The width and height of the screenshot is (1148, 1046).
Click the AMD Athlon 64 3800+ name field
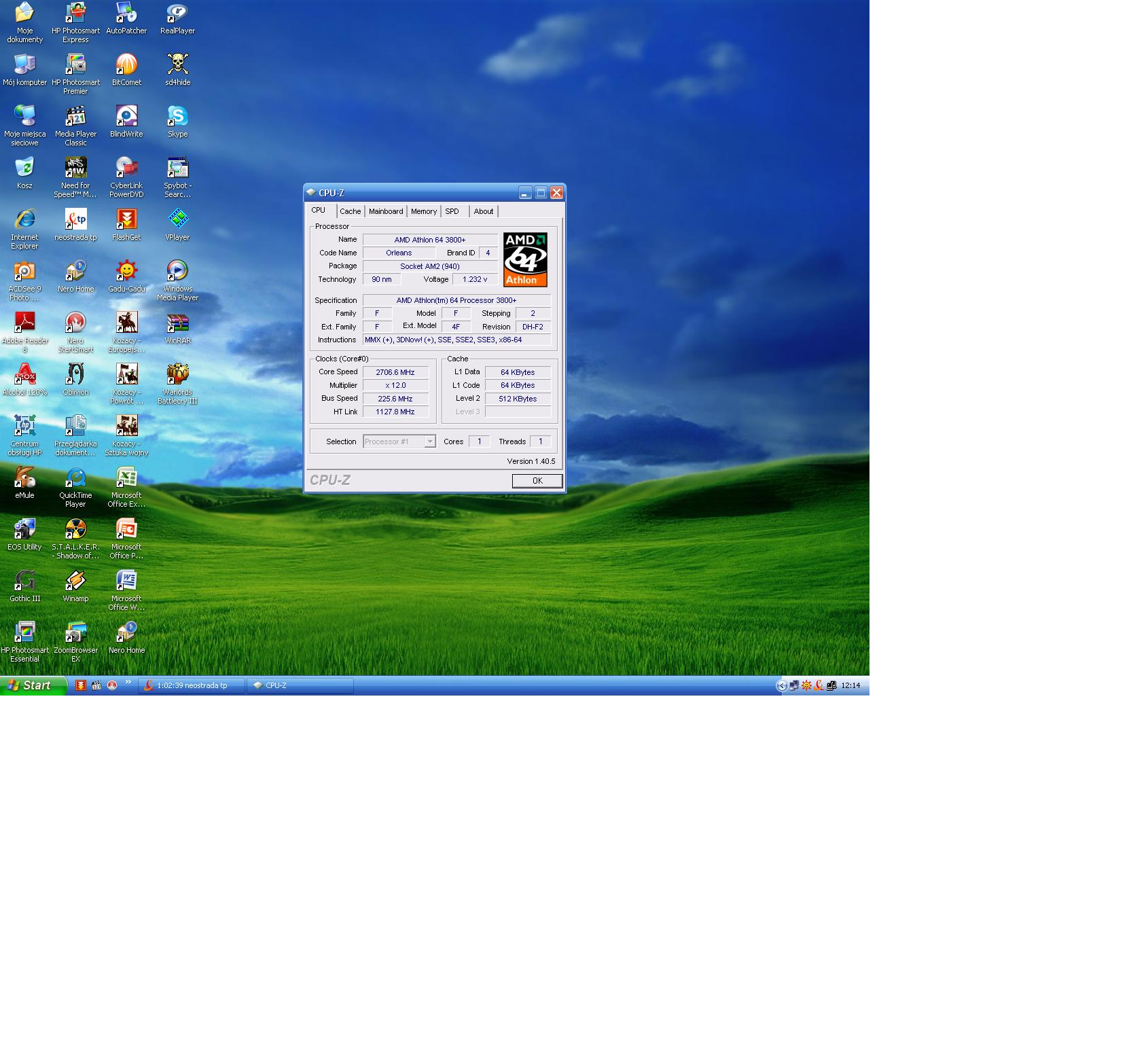pyautogui.click(x=430, y=240)
